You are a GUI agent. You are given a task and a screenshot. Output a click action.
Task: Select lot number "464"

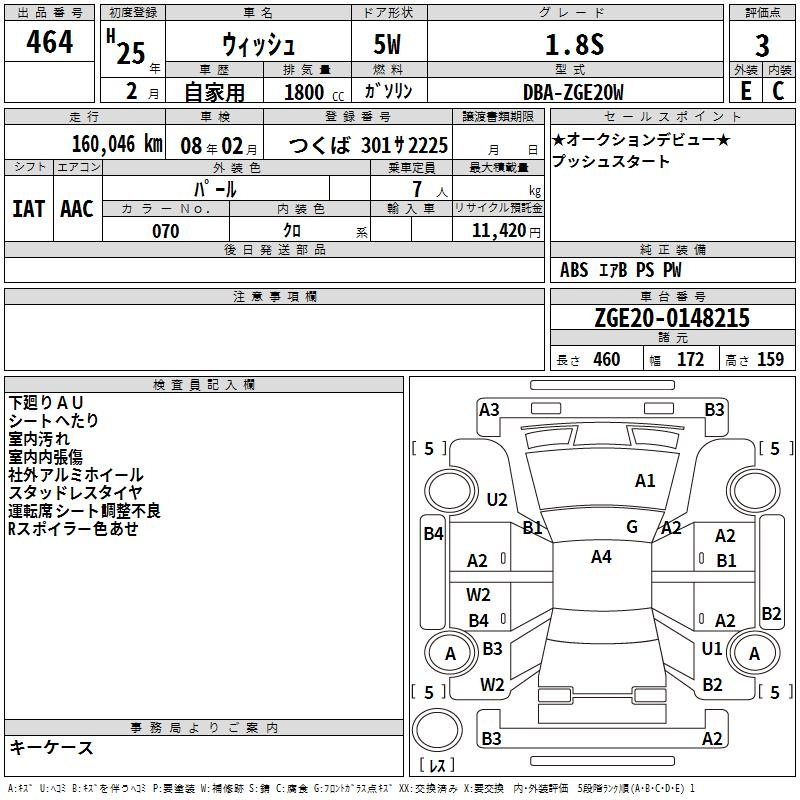tap(49, 41)
